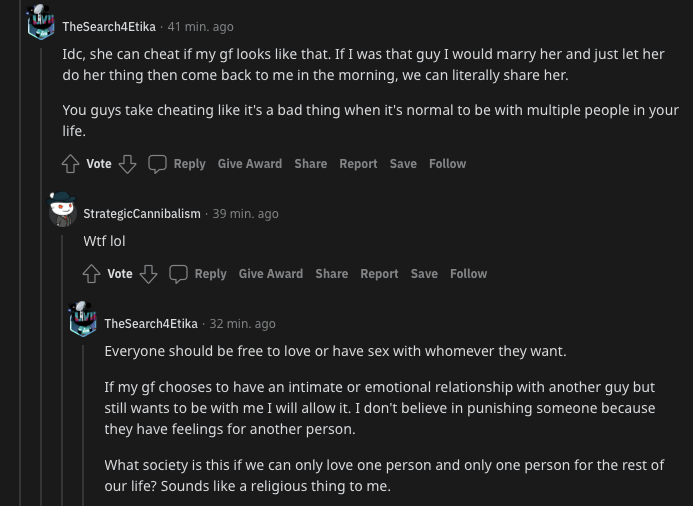
Task: Follow the top comment thread
Action: [447, 164]
